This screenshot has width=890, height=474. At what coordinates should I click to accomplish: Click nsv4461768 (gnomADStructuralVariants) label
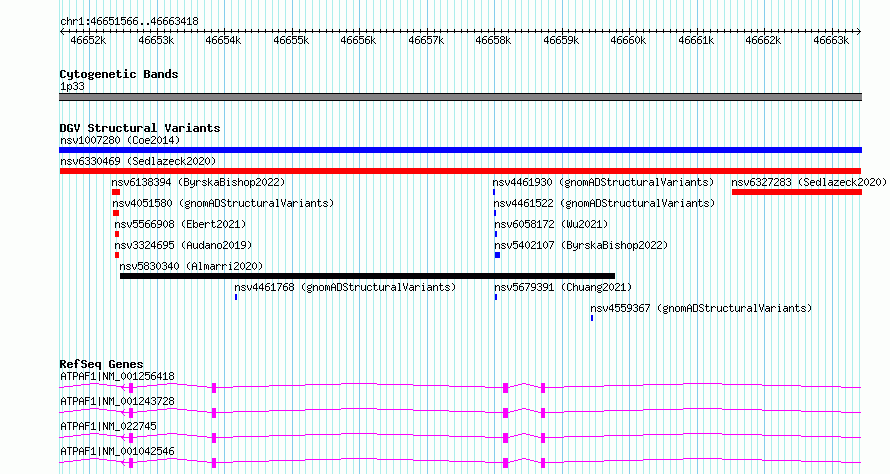(345, 287)
